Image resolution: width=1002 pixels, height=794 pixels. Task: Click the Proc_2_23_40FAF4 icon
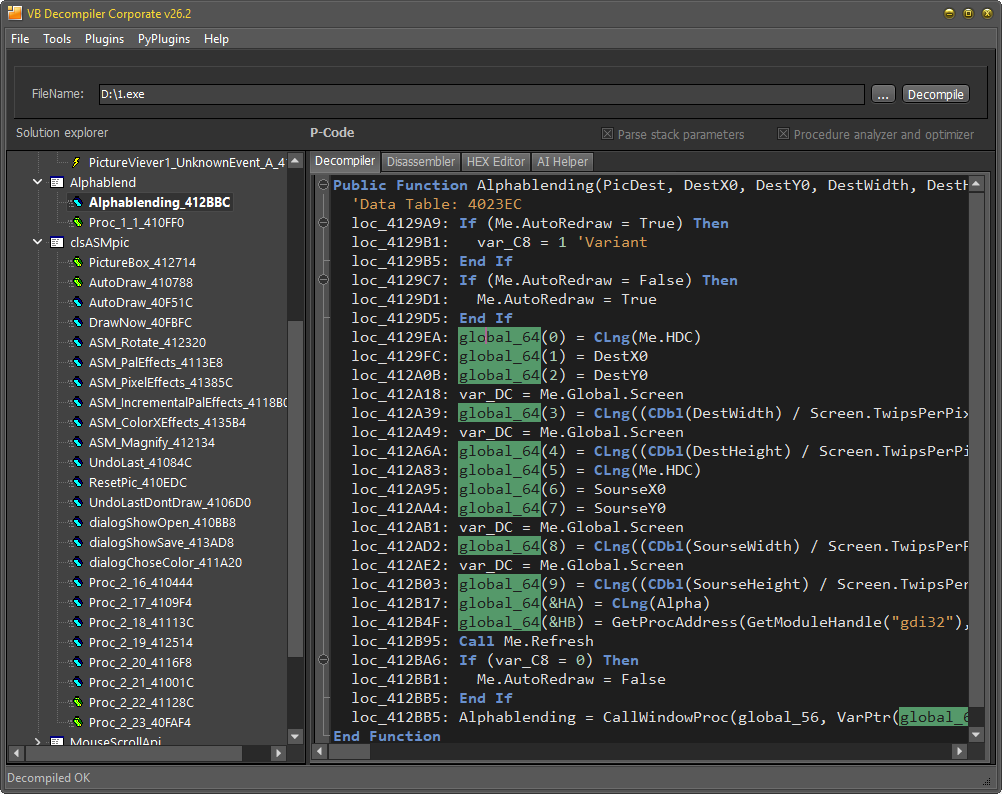coord(77,722)
